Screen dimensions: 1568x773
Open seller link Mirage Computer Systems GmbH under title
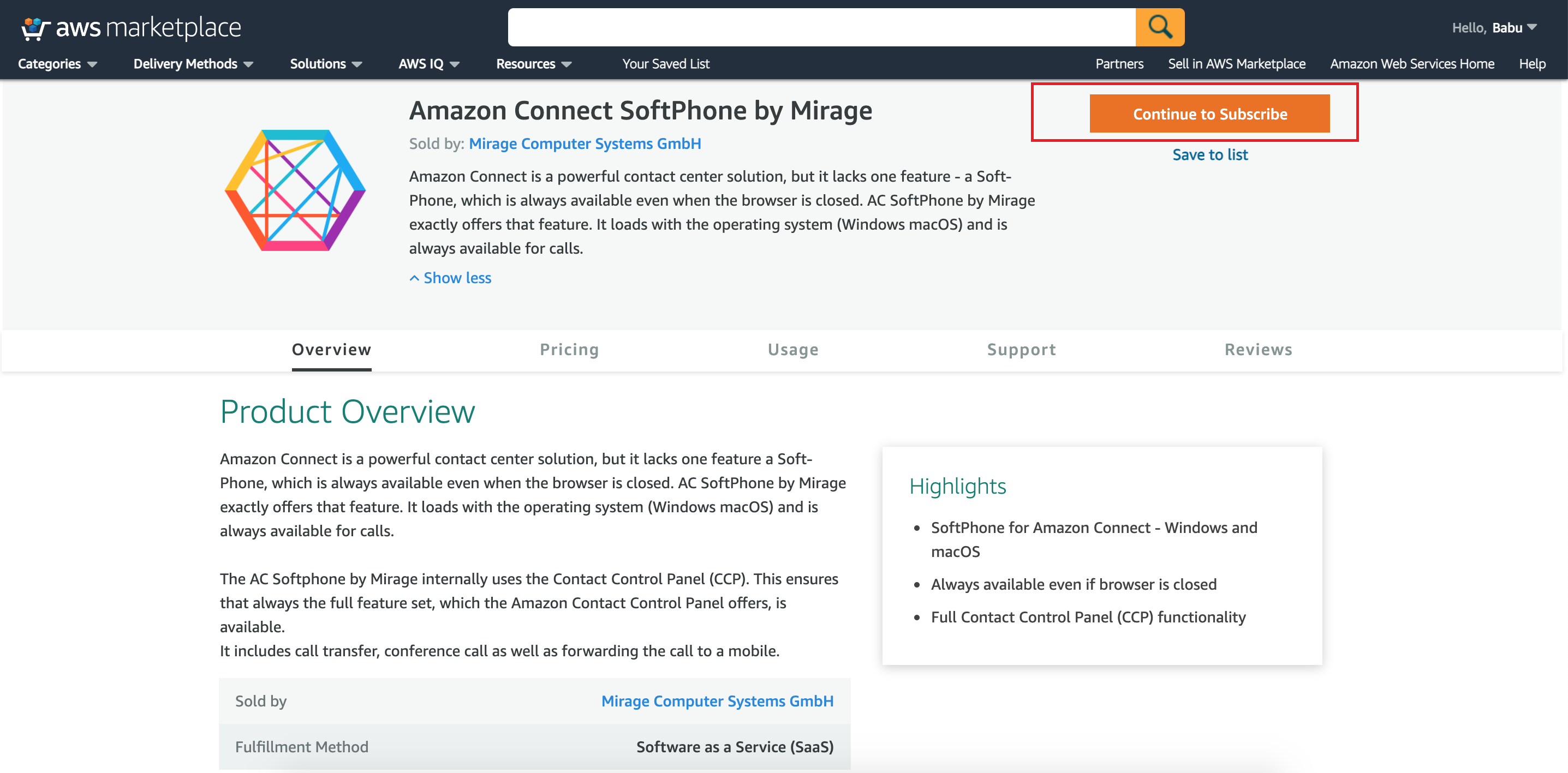click(x=585, y=143)
